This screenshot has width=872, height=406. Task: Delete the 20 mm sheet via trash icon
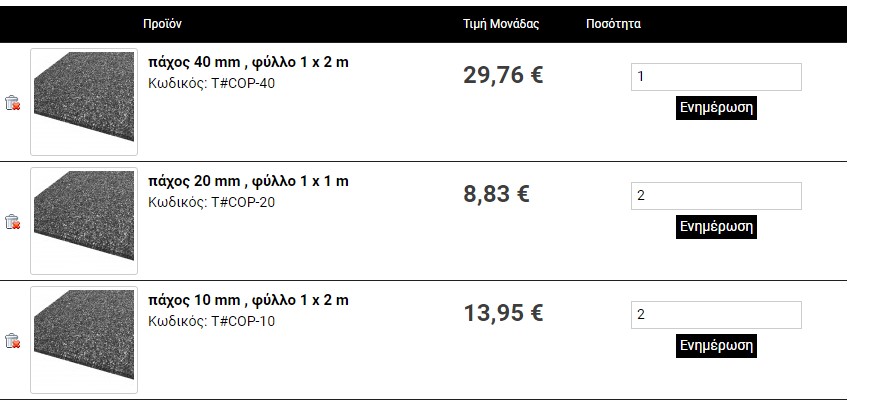point(12,222)
